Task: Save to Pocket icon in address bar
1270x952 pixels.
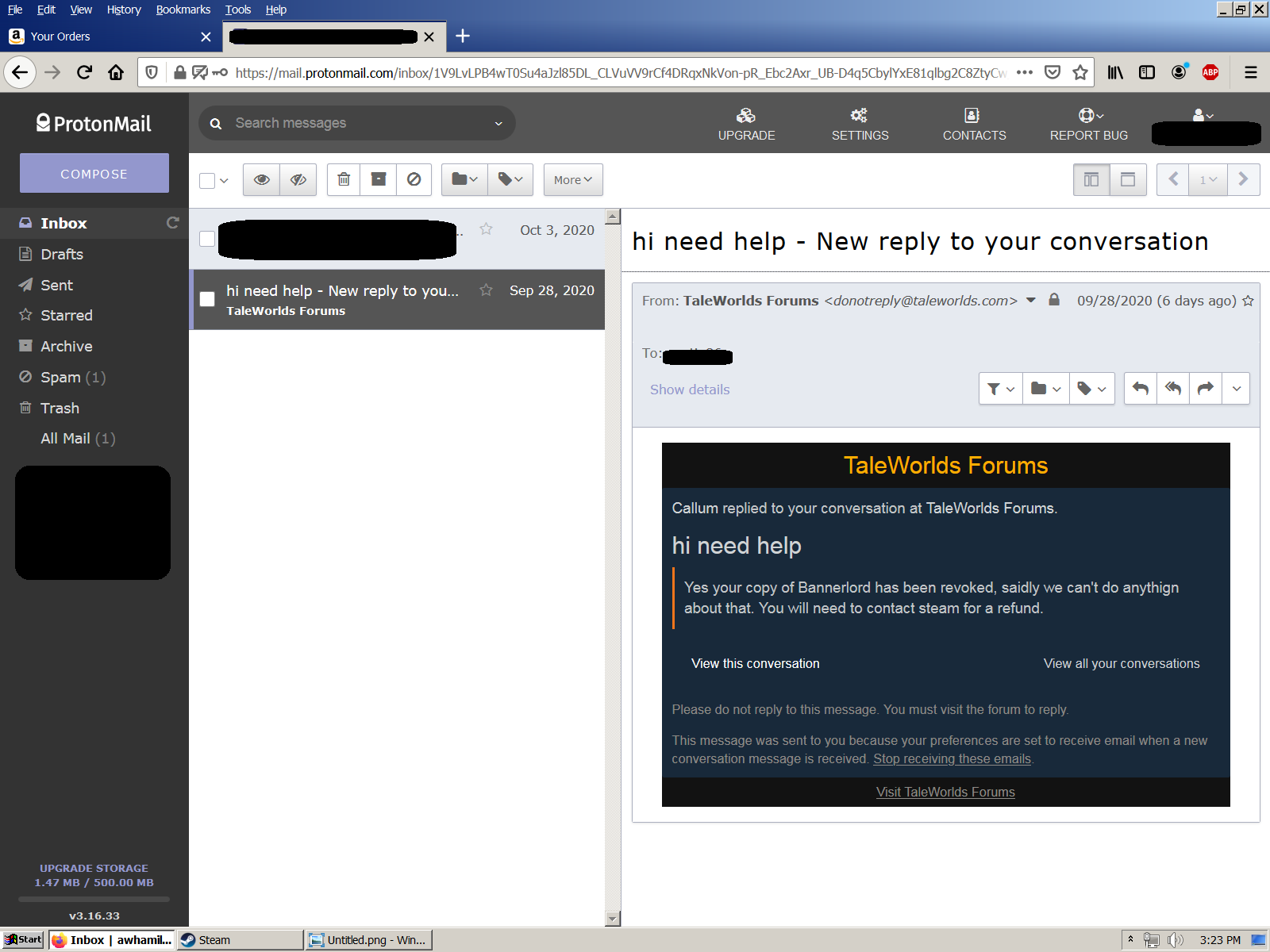Action: click(x=1053, y=72)
